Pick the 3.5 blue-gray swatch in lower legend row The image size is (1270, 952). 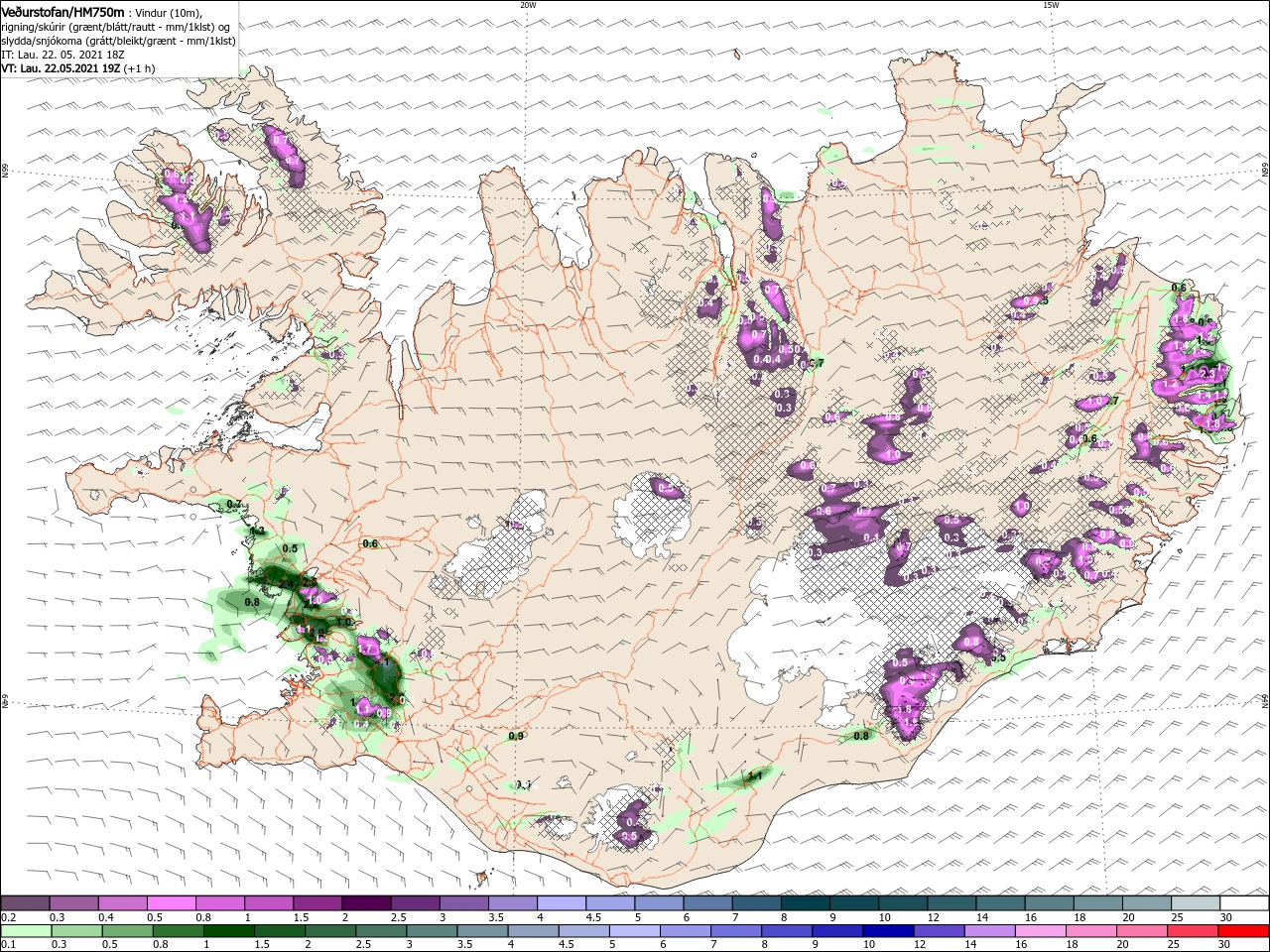click(483, 931)
